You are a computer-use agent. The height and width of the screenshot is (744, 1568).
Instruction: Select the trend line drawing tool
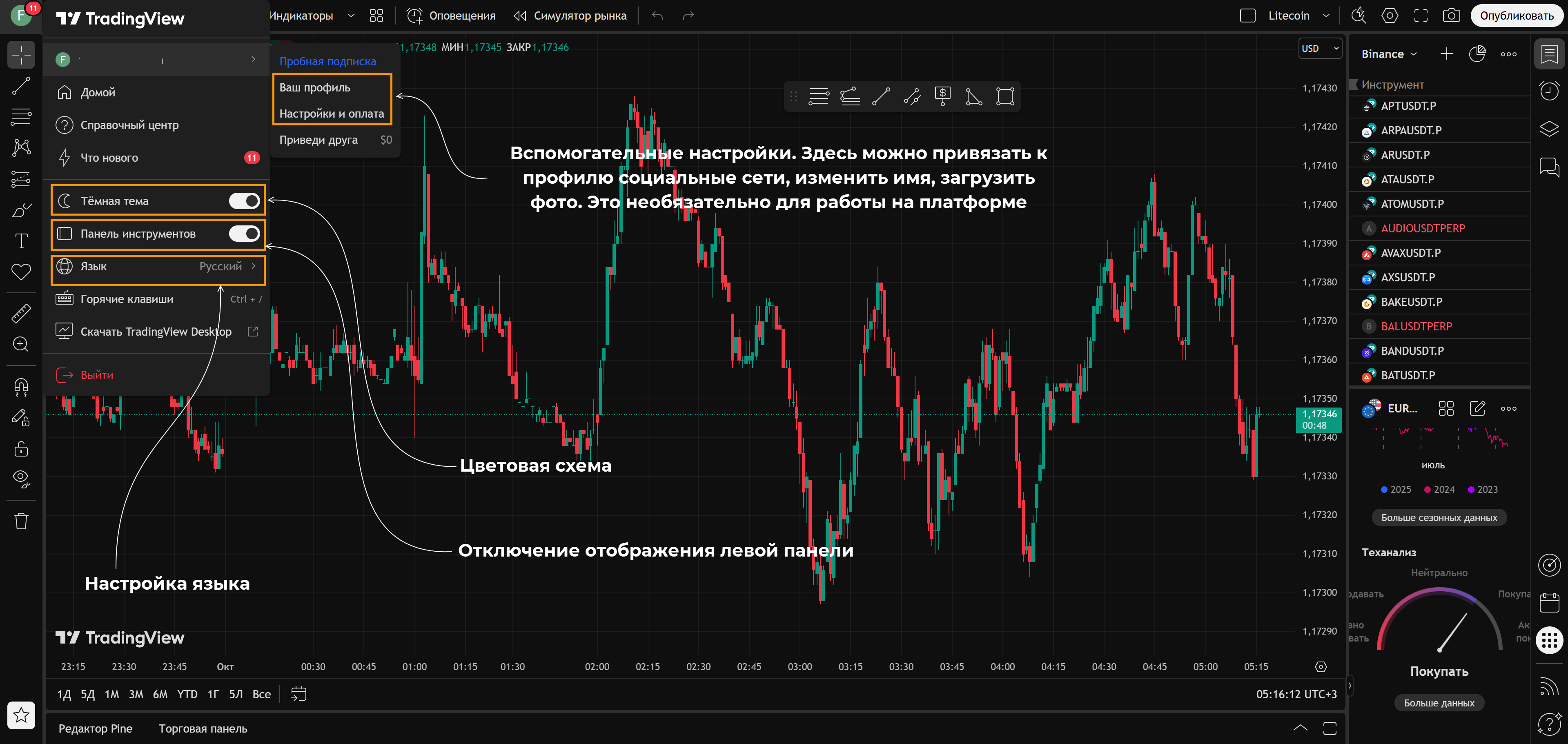pos(21,86)
